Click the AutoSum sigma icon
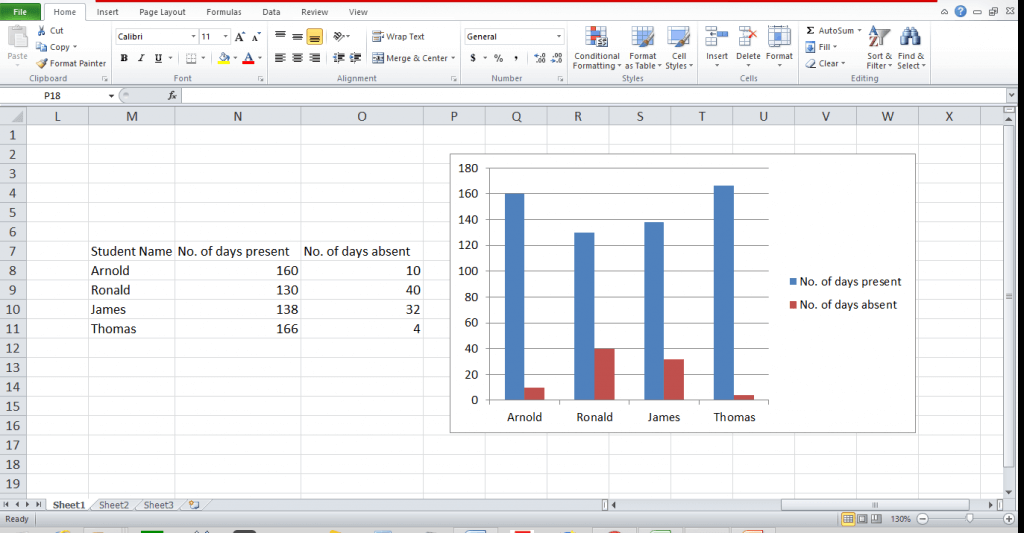 [x=811, y=31]
